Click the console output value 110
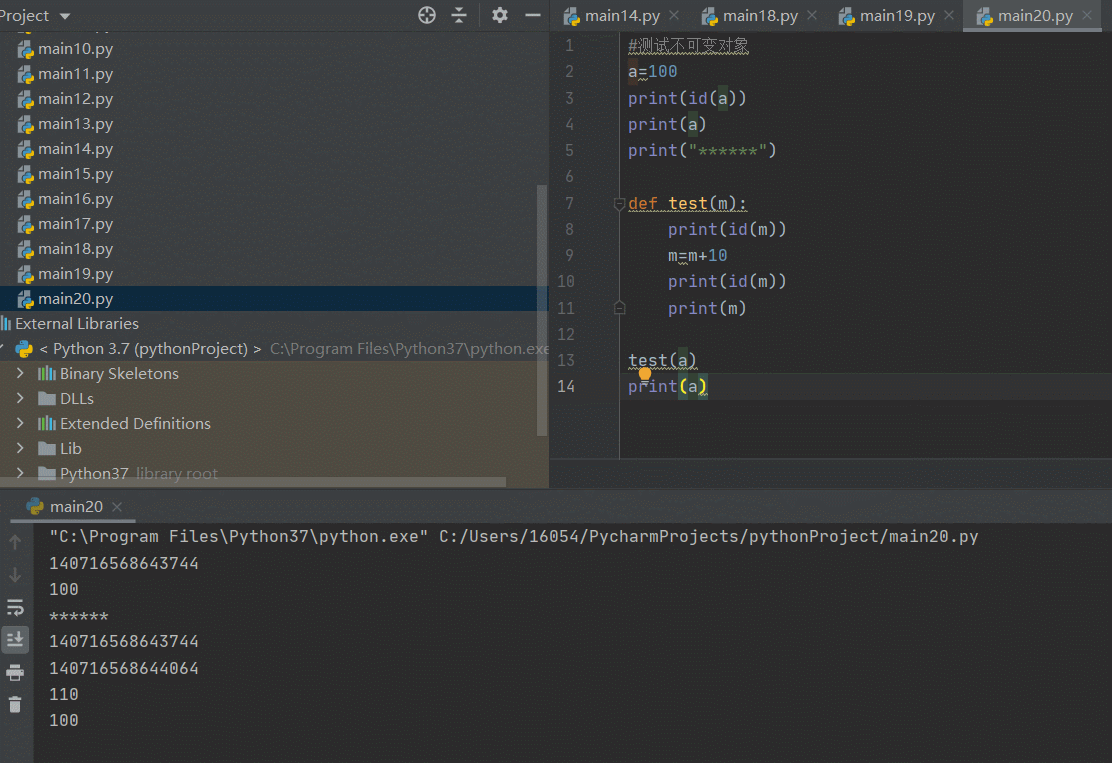 64,694
